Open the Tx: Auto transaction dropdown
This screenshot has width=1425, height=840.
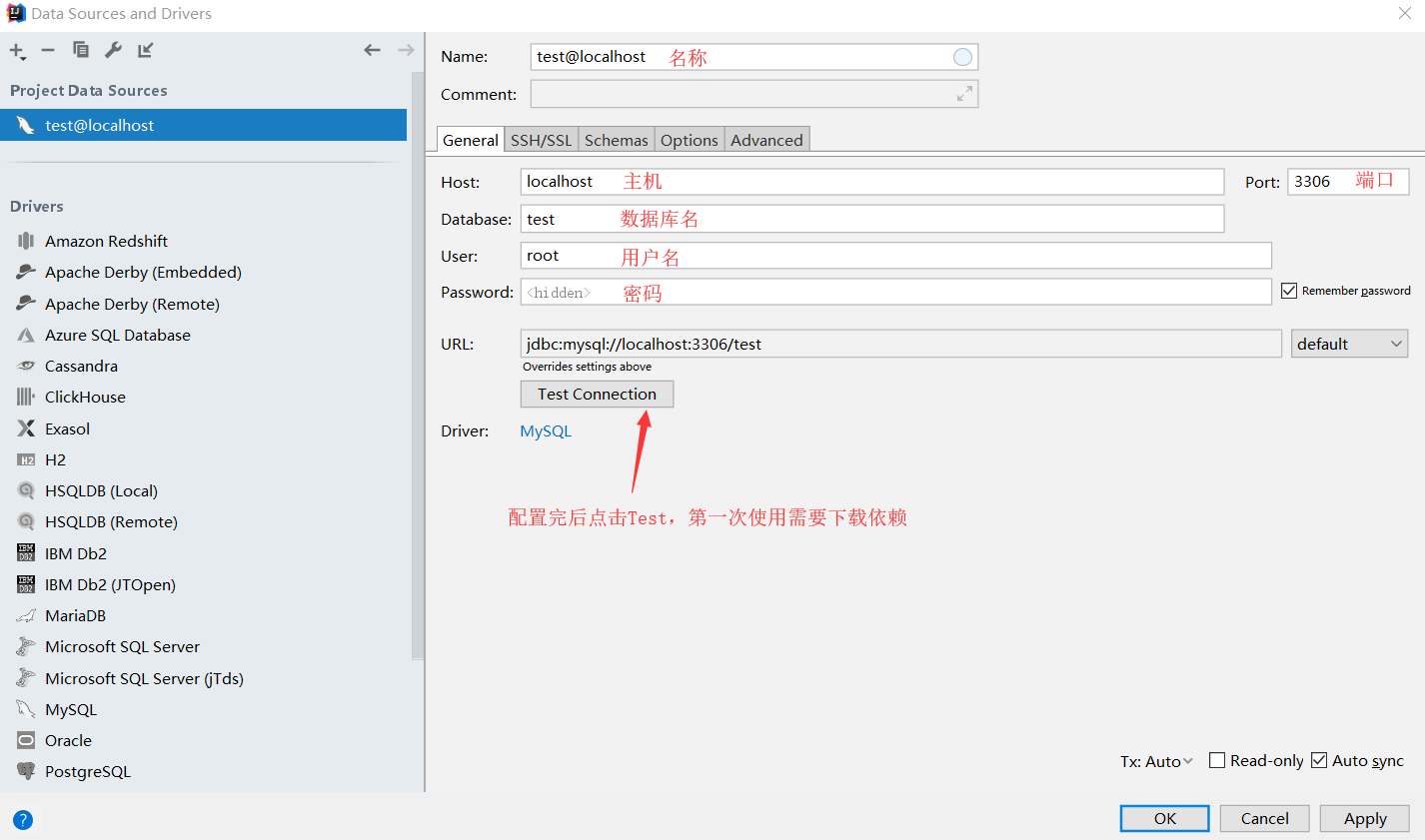point(1156,761)
